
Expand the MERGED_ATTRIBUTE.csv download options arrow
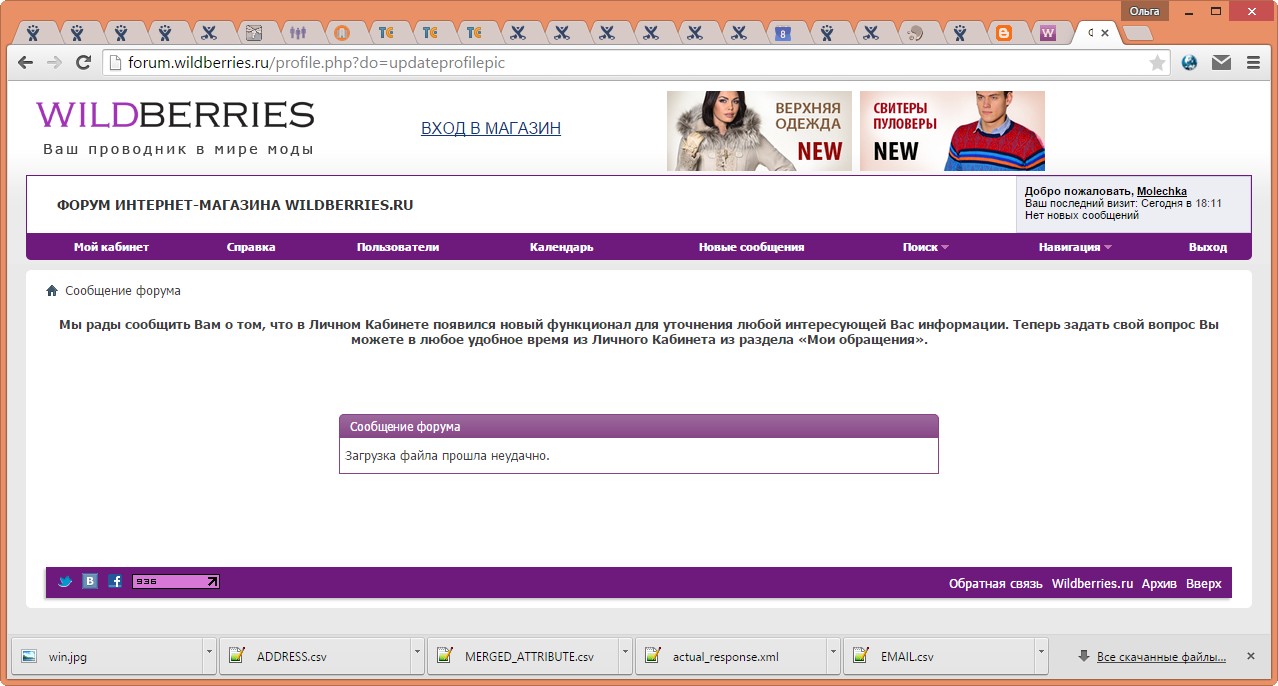(x=626, y=657)
